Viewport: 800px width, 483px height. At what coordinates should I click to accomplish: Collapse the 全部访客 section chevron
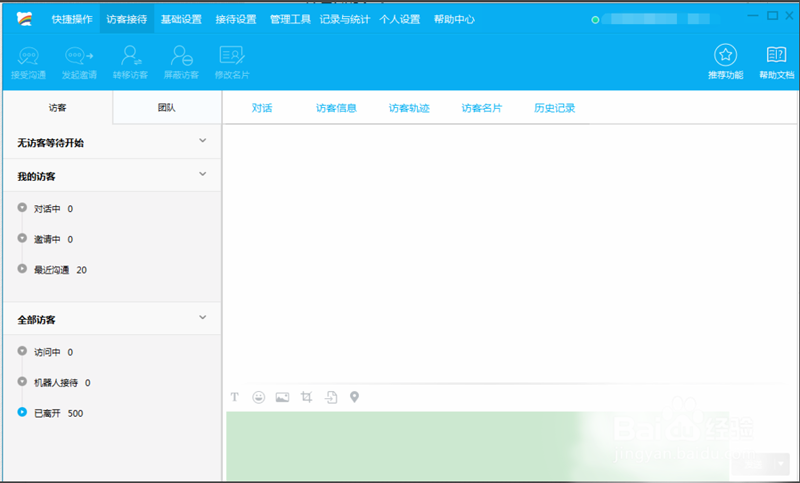pyautogui.click(x=203, y=317)
